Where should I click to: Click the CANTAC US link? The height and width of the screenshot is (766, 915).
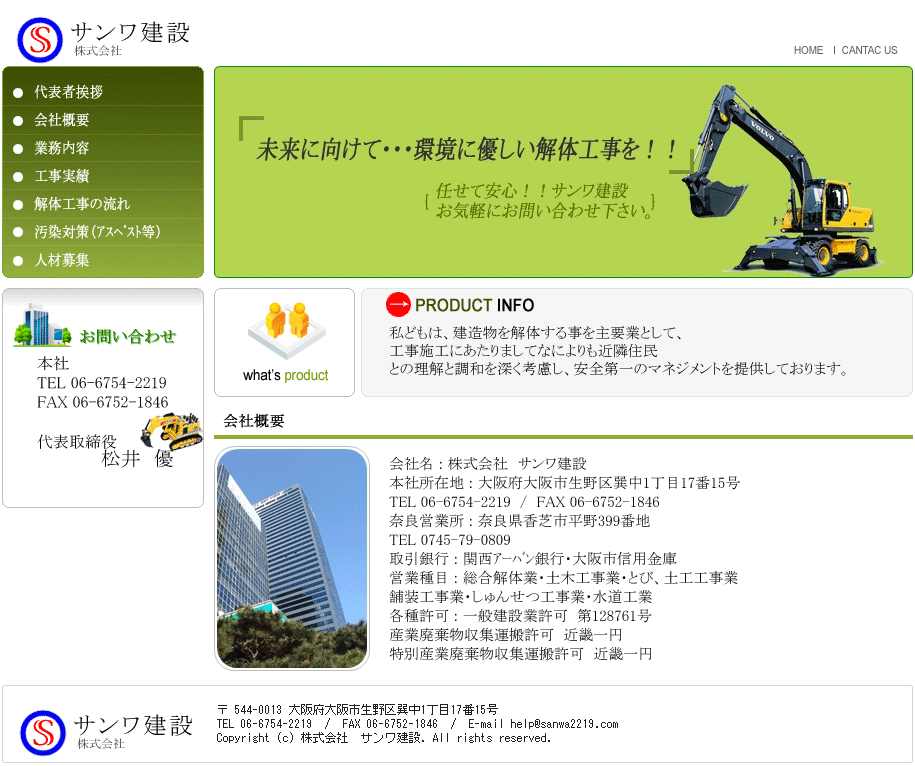point(869,50)
